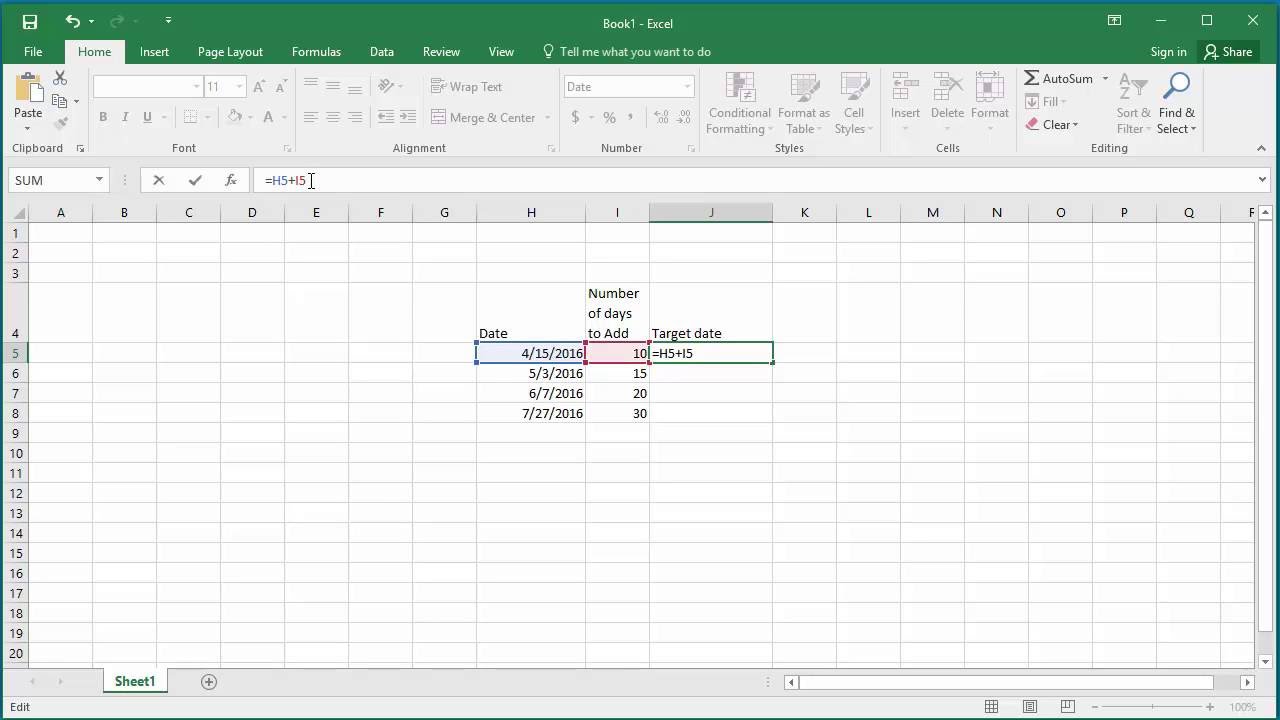Screen dimensions: 1280x720
Task: Click Increase Font Size icon
Action: tap(260, 87)
